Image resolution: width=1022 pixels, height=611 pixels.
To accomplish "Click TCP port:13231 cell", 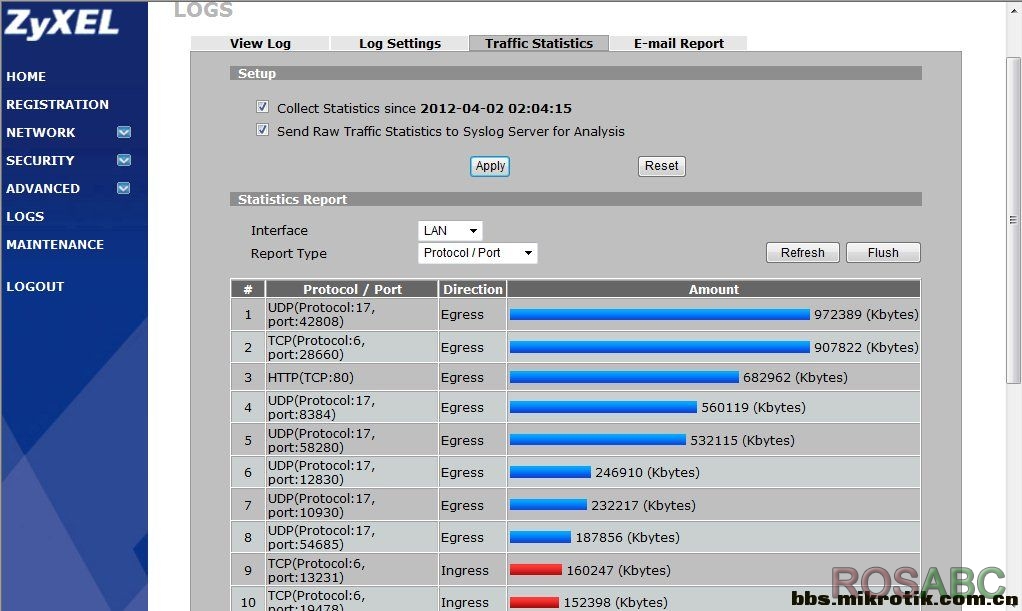I will [x=352, y=571].
